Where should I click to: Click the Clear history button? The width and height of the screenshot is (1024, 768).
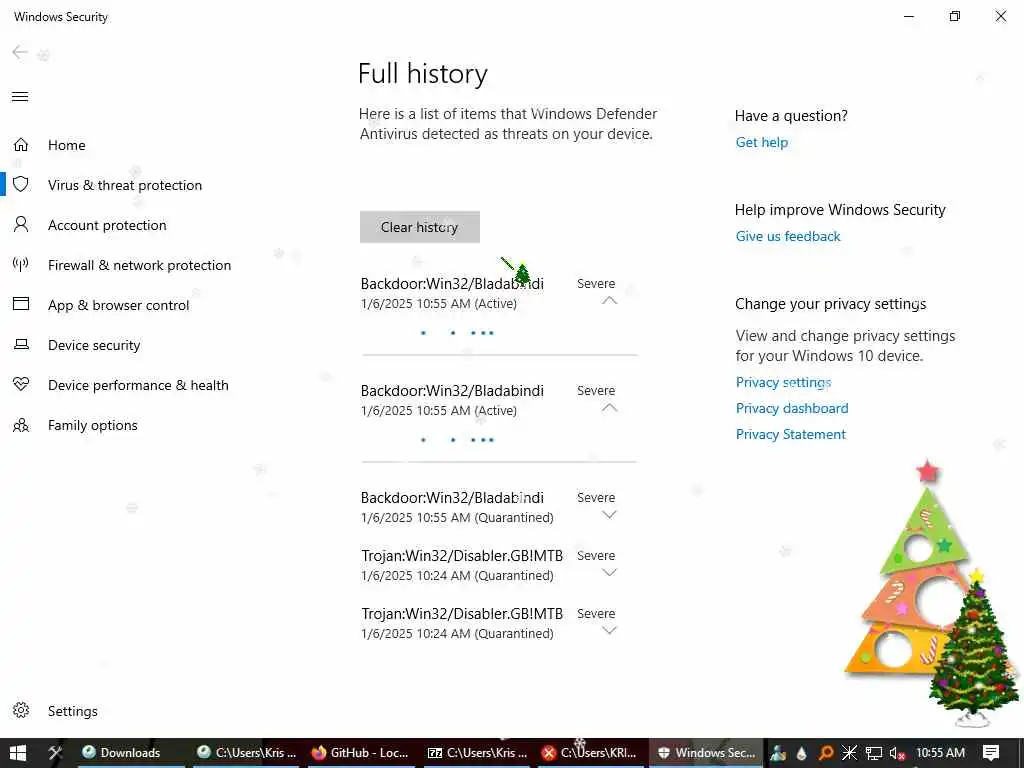419,227
